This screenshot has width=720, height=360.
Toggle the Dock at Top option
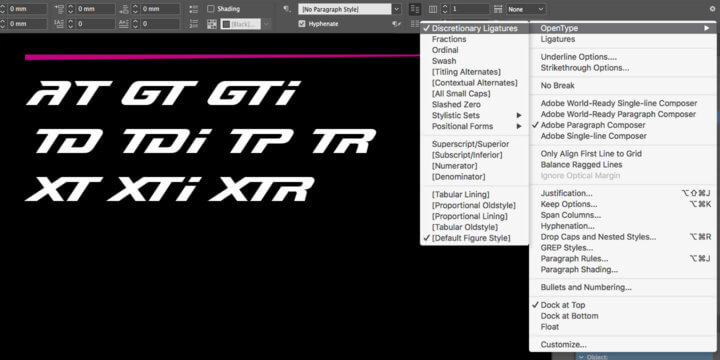(623, 305)
